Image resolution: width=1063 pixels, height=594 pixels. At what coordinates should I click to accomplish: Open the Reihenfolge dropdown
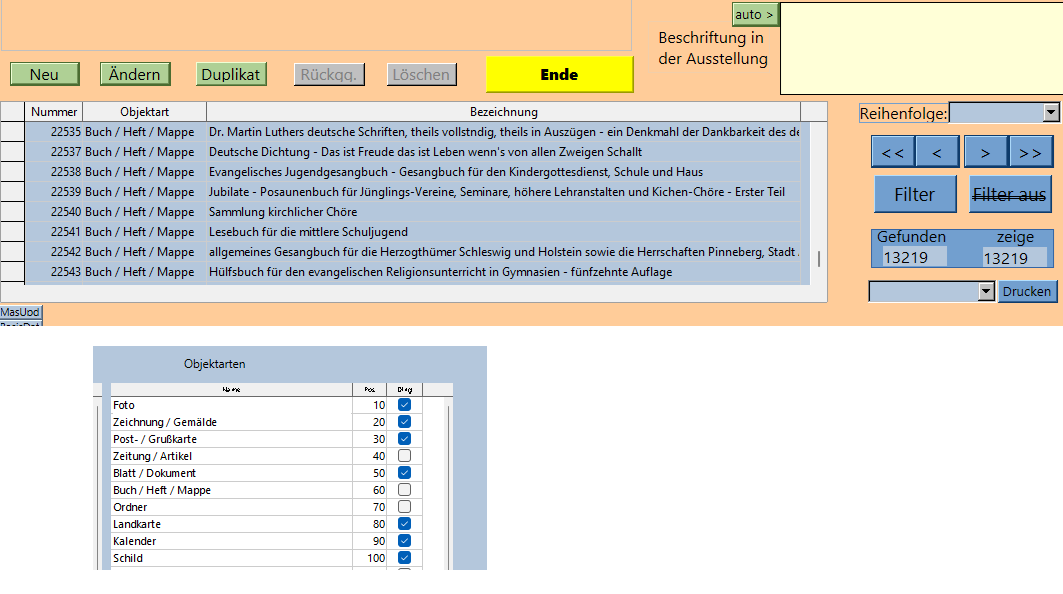pos(1051,113)
